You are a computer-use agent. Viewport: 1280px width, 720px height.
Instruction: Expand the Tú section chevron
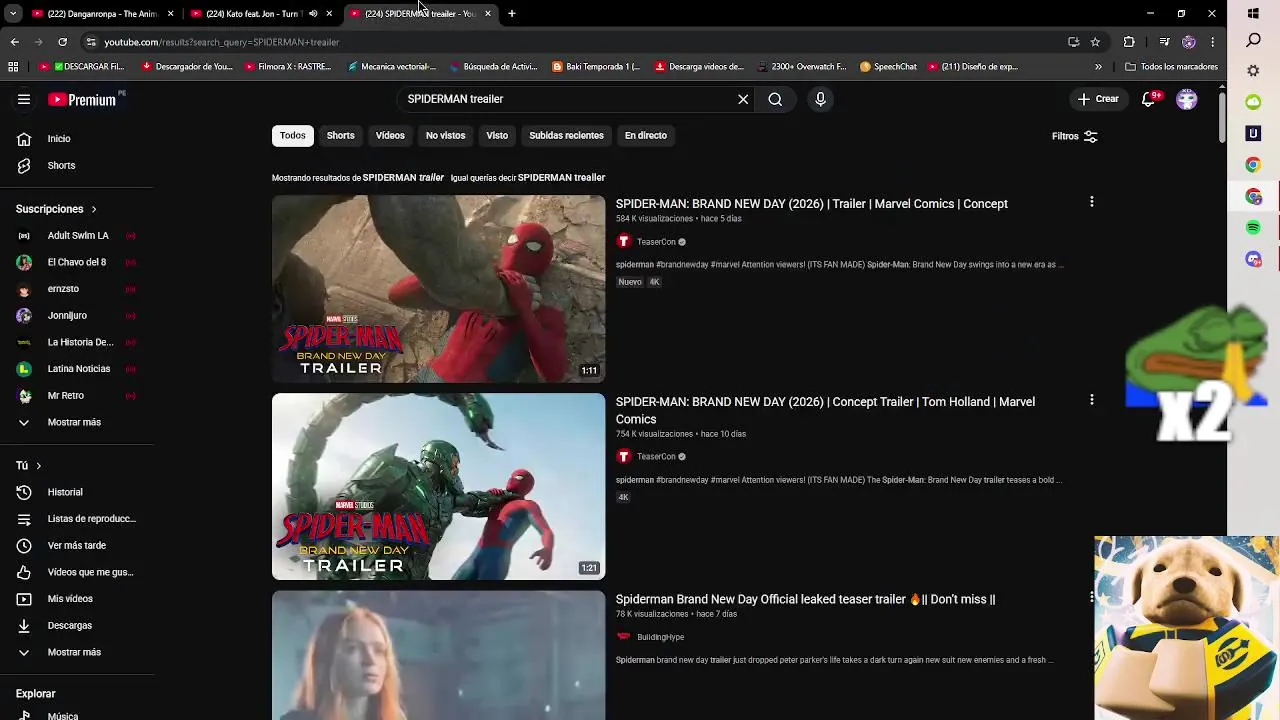tap(38, 466)
